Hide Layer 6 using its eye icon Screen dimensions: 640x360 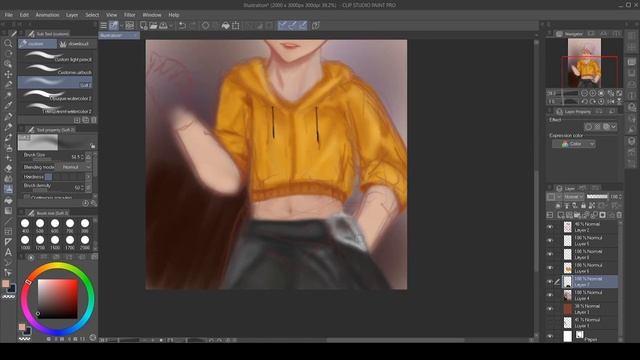click(x=550, y=268)
